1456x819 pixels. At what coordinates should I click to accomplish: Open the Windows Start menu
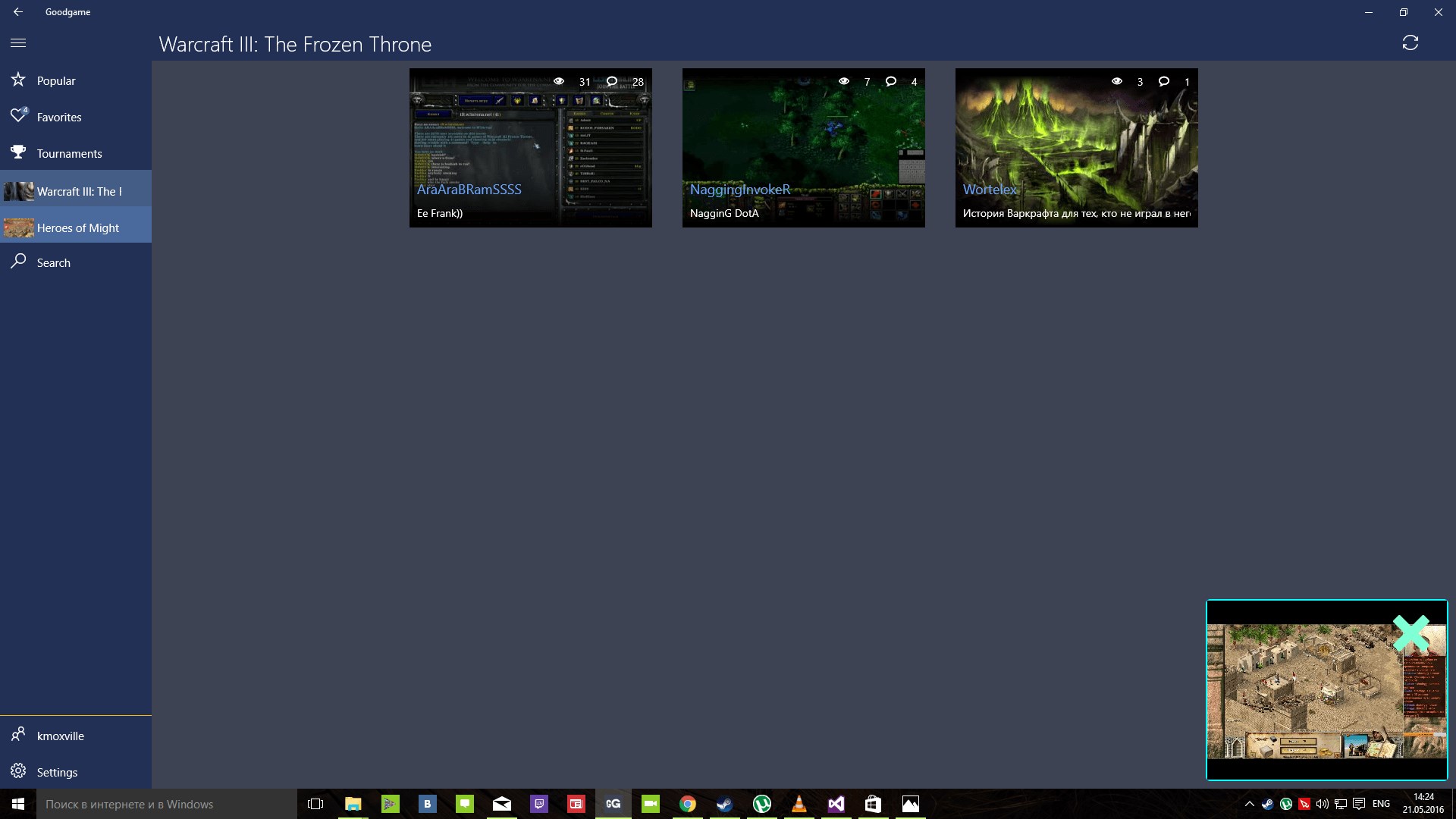tap(18, 804)
